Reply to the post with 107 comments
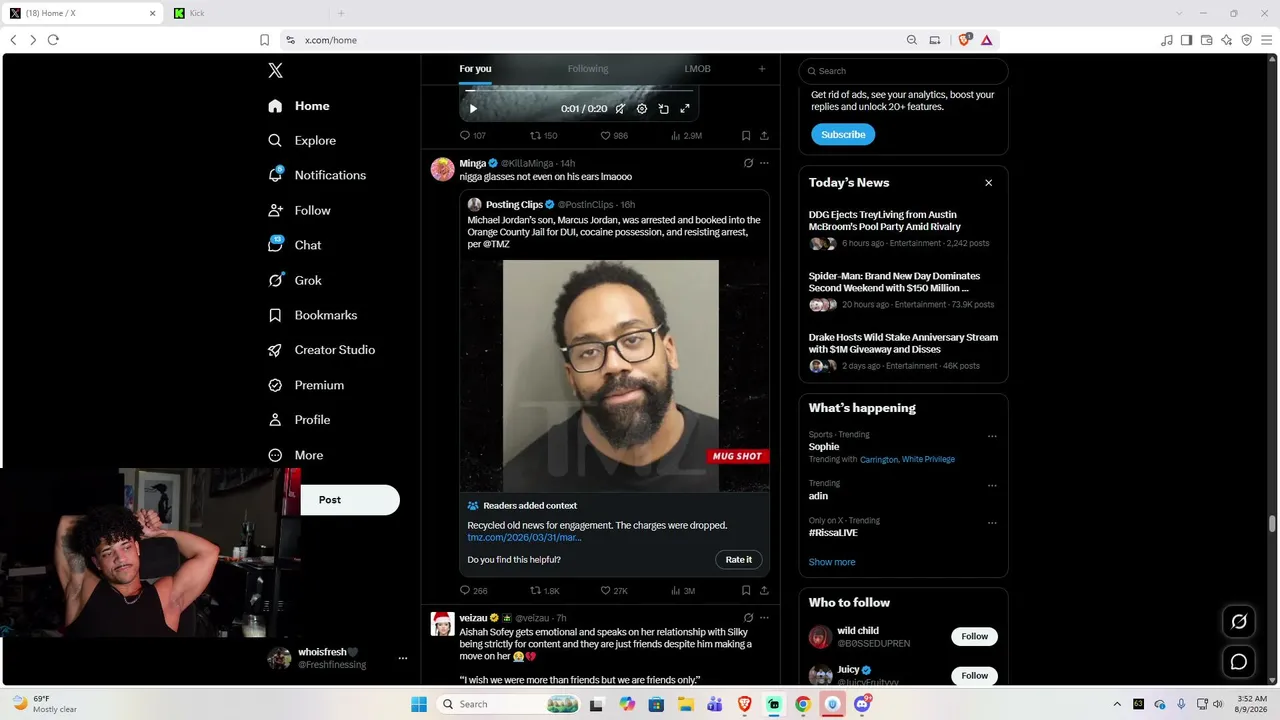The width and height of the screenshot is (1280, 720). pos(472,136)
